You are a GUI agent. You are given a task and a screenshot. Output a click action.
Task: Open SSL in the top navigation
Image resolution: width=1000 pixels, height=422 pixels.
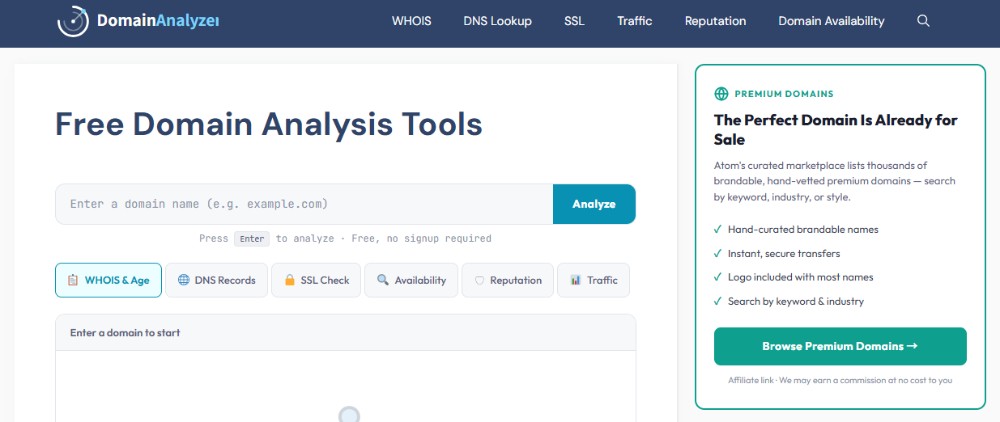coord(574,21)
